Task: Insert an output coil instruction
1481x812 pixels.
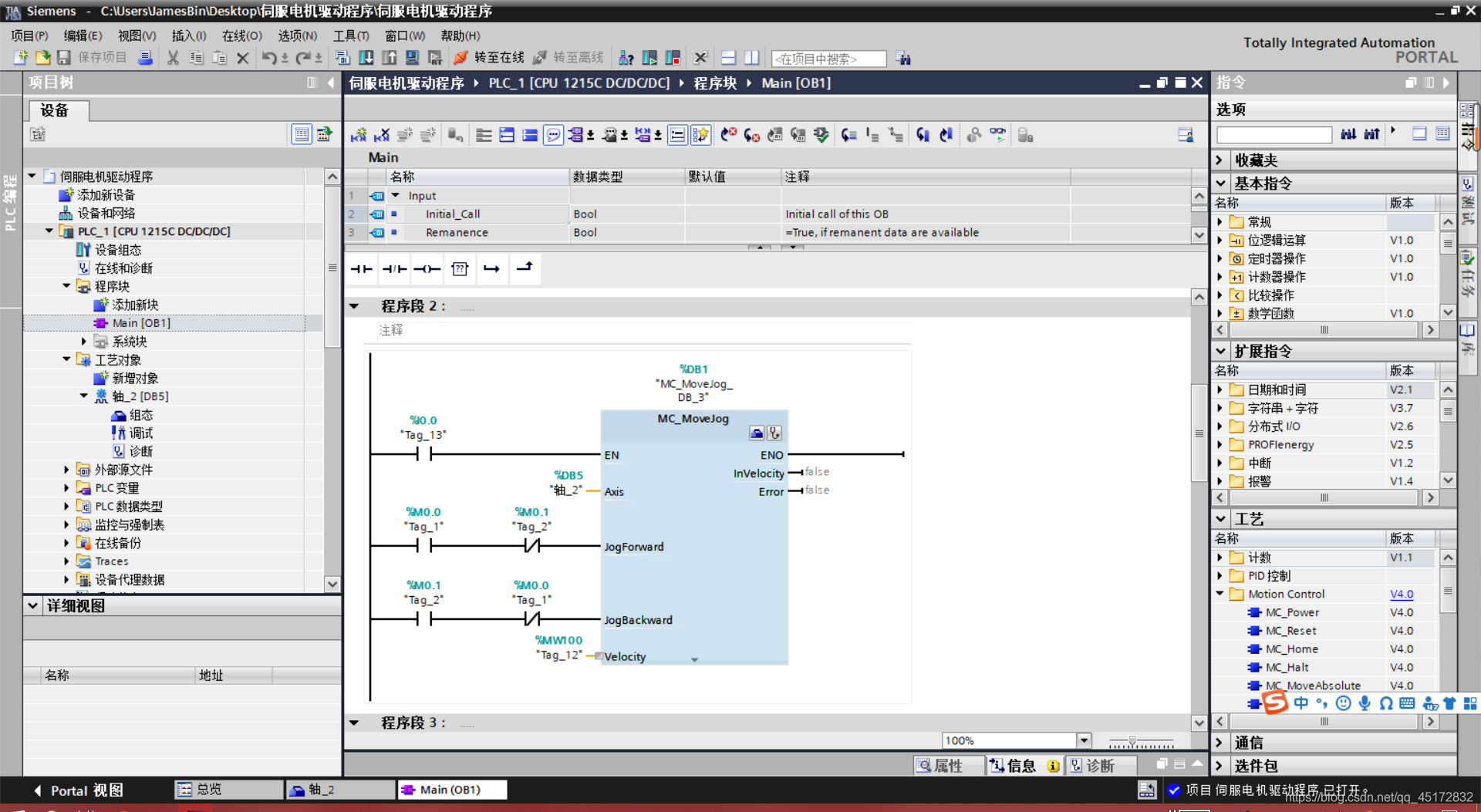Action: click(427, 268)
